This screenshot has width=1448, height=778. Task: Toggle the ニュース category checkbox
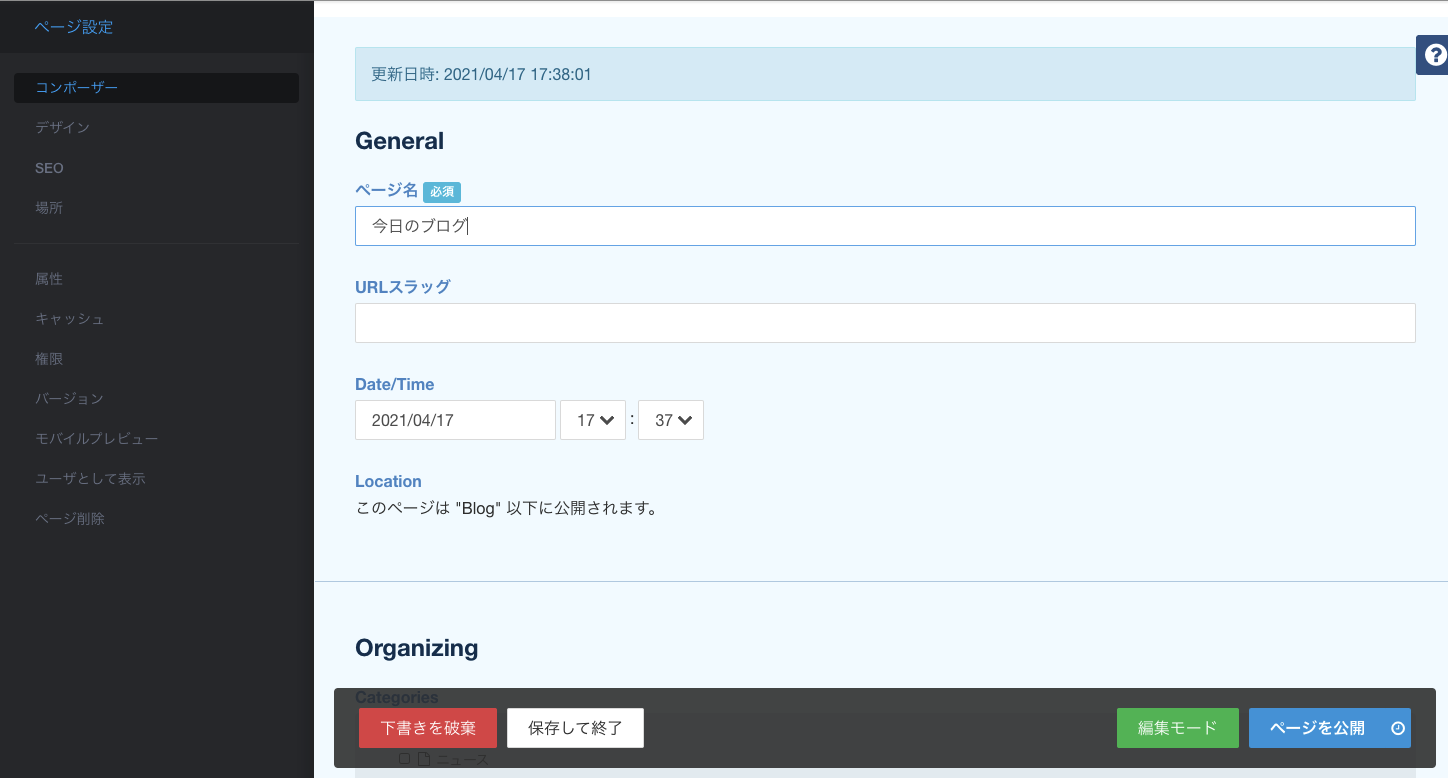point(404,759)
